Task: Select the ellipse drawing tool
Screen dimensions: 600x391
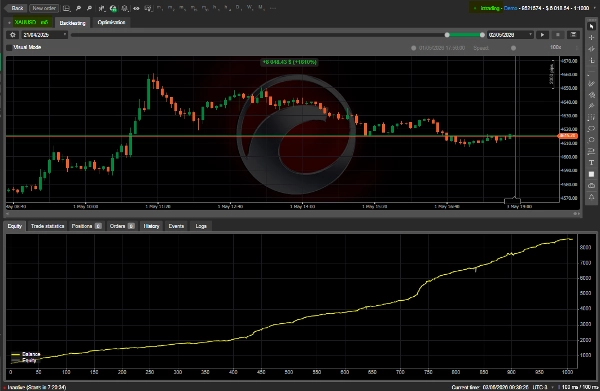Action: pyautogui.click(x=592, y=140)
